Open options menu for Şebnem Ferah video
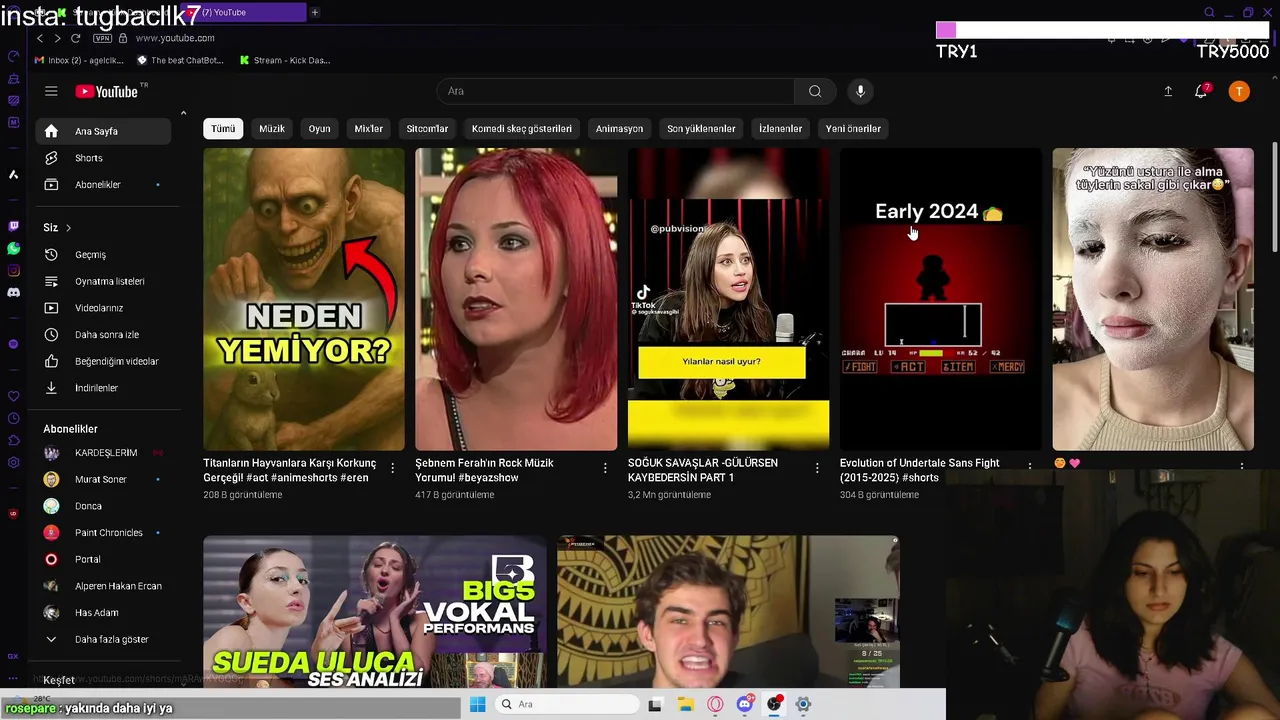 click(605, 468)
